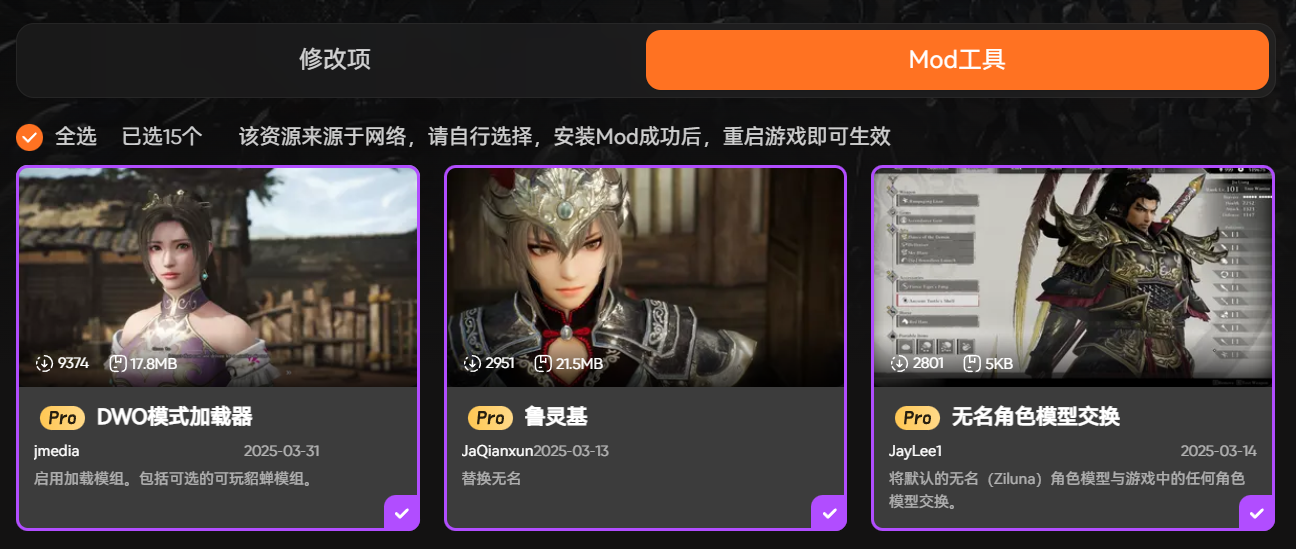Click the file size icon showing 21.5MB
1296x549 pixels.
(543, 363)
